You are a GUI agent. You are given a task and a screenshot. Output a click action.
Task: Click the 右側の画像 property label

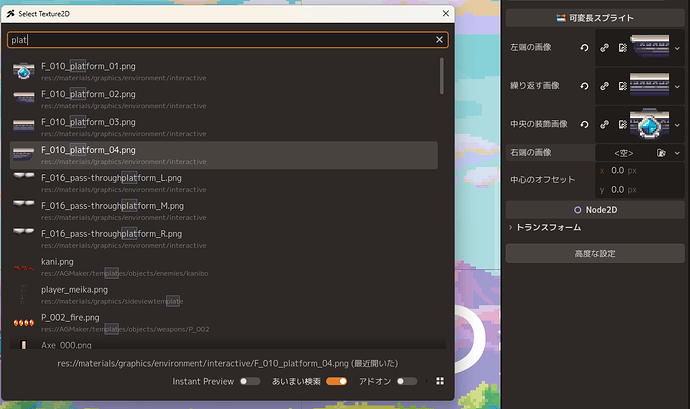coord(531,152)
